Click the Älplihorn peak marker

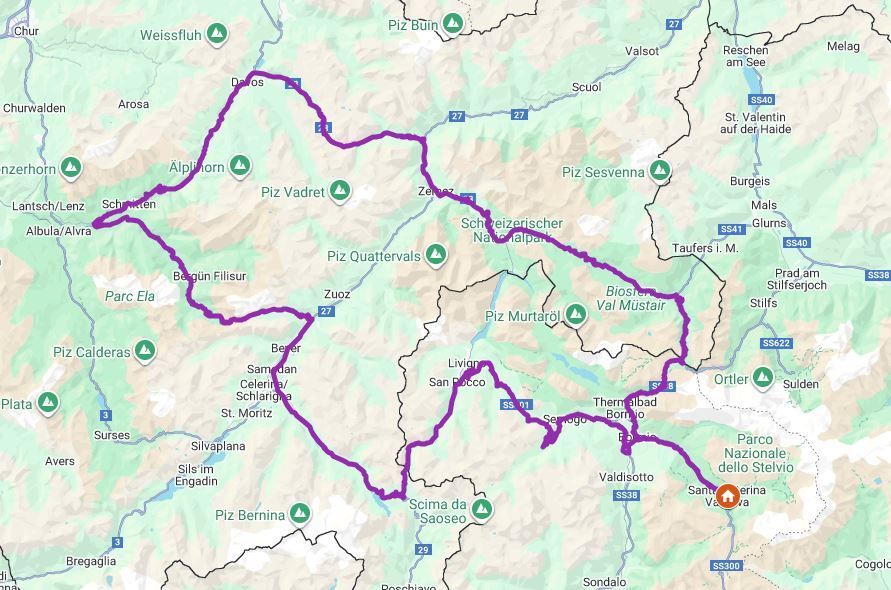(240, 166)
